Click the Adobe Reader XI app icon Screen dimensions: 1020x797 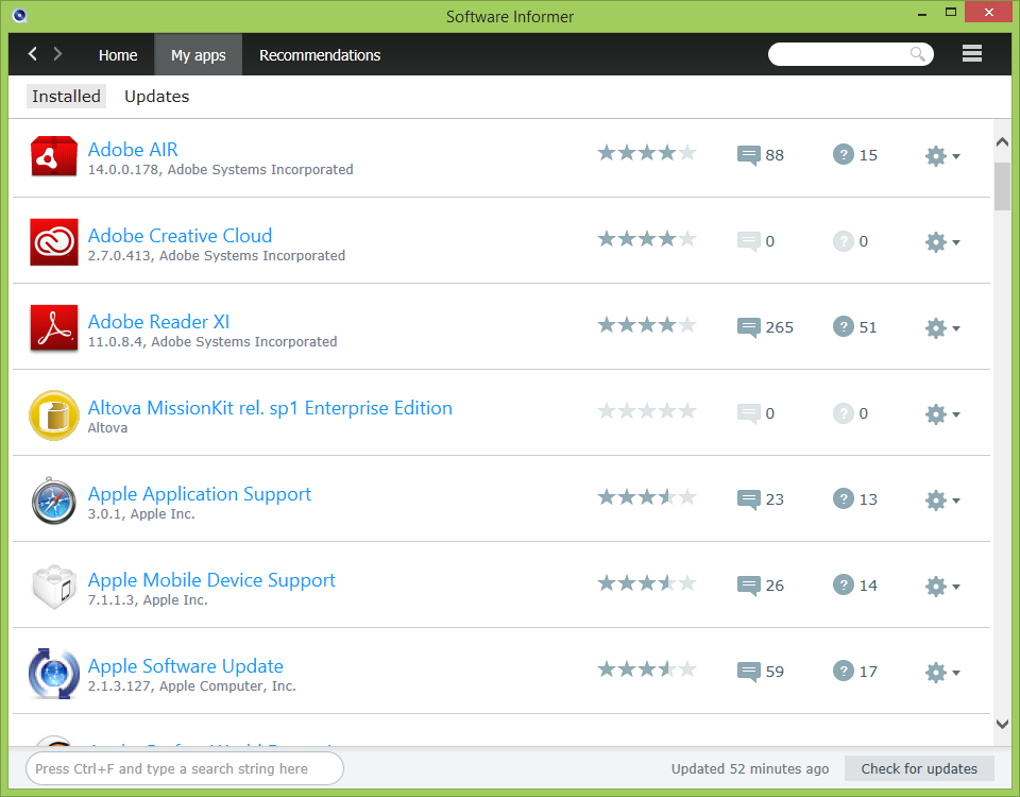tap(54, 328)
